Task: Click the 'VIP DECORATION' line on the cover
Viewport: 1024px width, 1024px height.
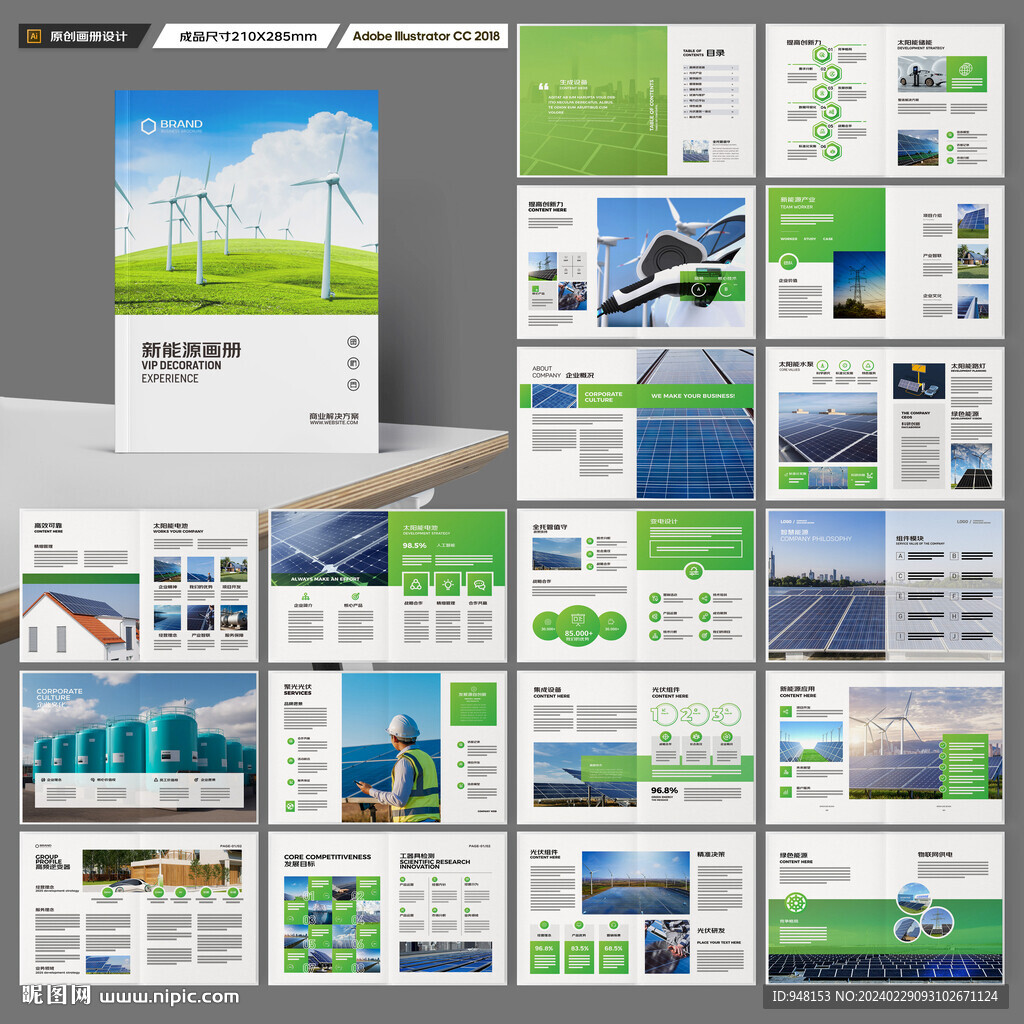Action: [x=182, y=366]
